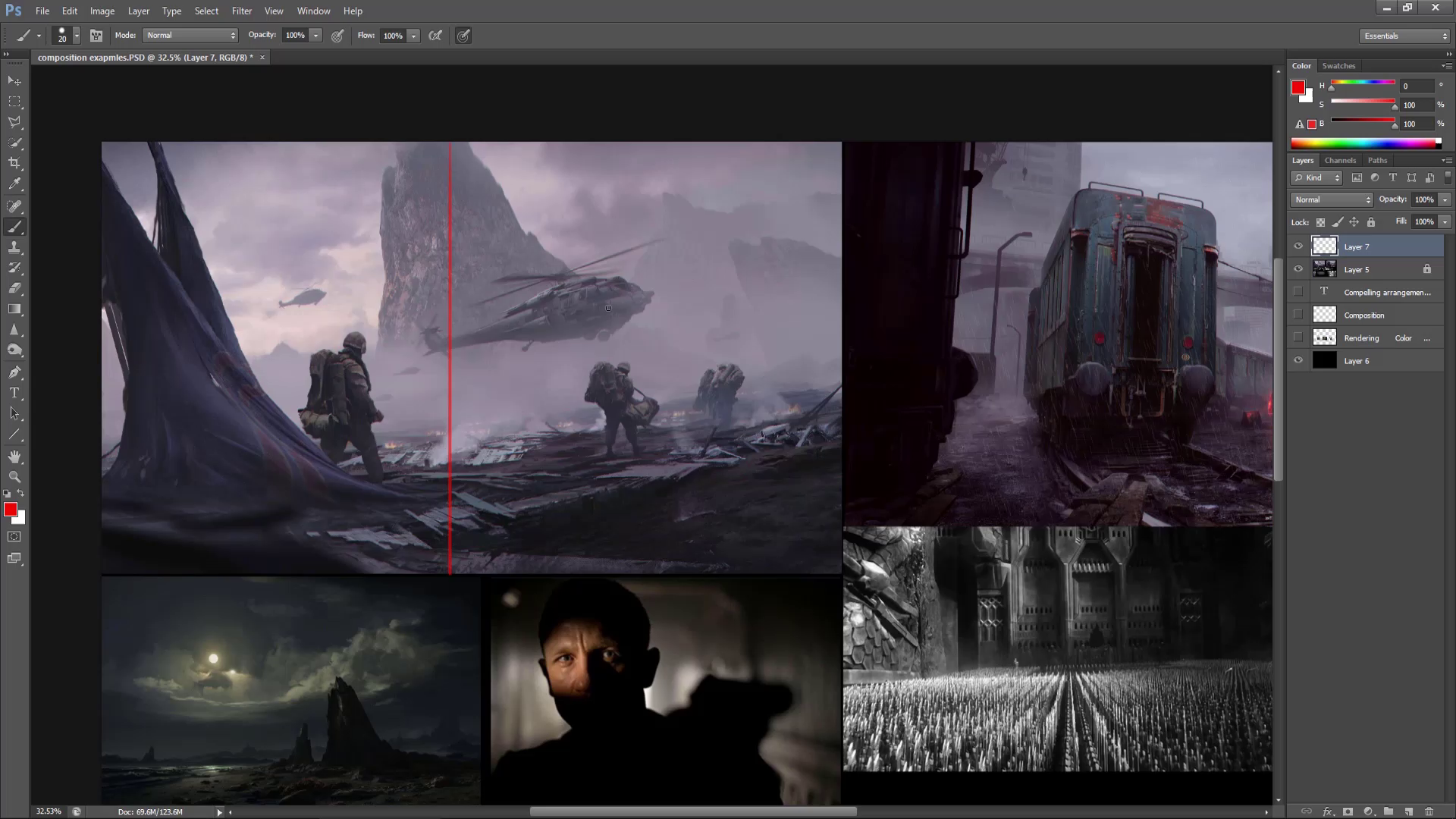Hide Layer 7 visibility eye
Screen dimensions: 1456x819
pos(1298,246)
